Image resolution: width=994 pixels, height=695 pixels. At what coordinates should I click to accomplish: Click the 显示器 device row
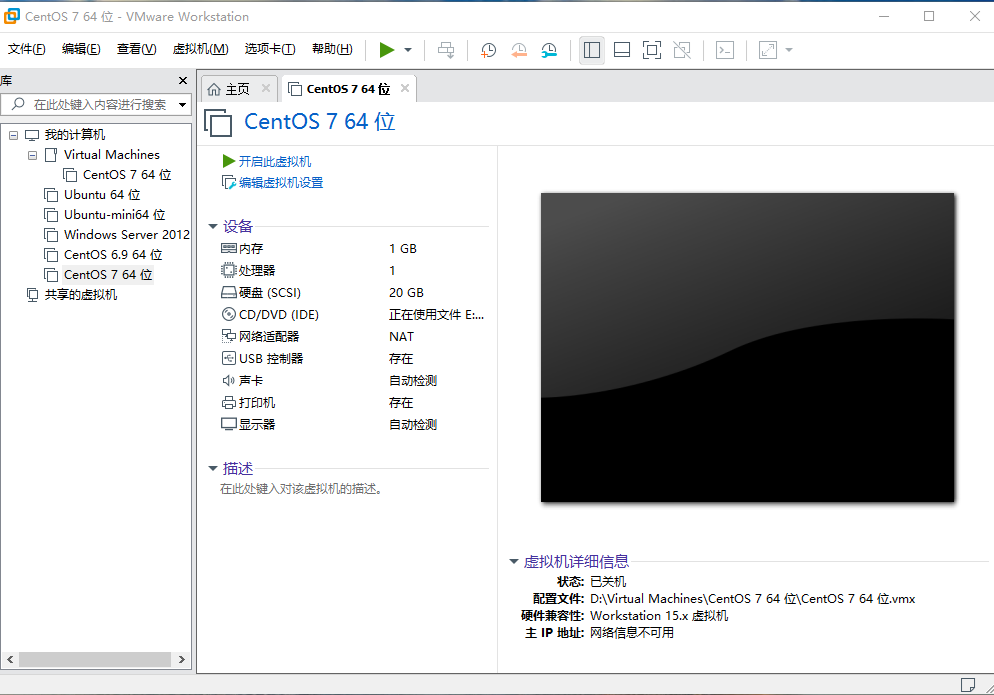tap(353, 425)
